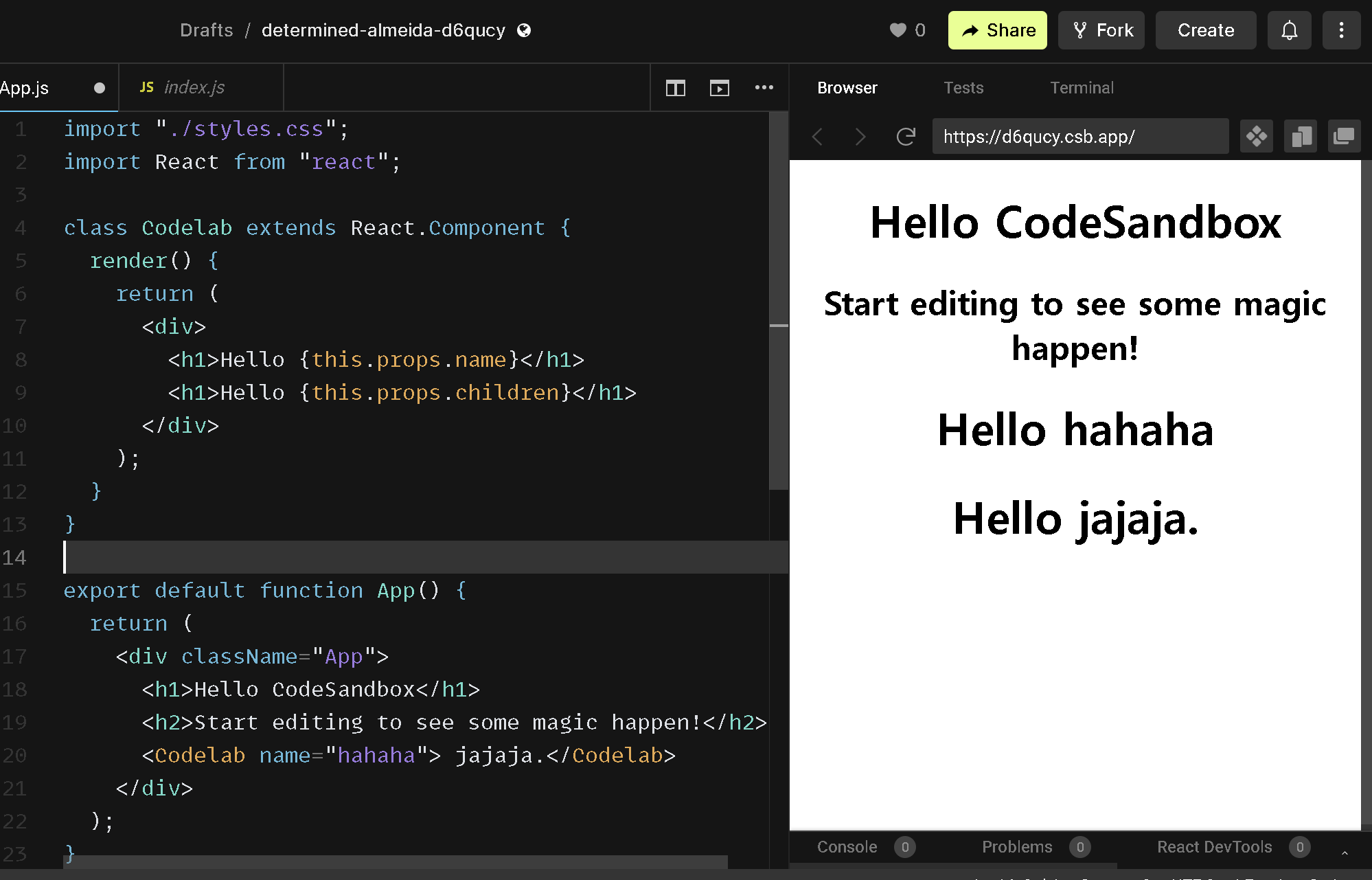Open preview in new window
This screenshot has height=880, width=1372.
click(x=1344, y=137)
